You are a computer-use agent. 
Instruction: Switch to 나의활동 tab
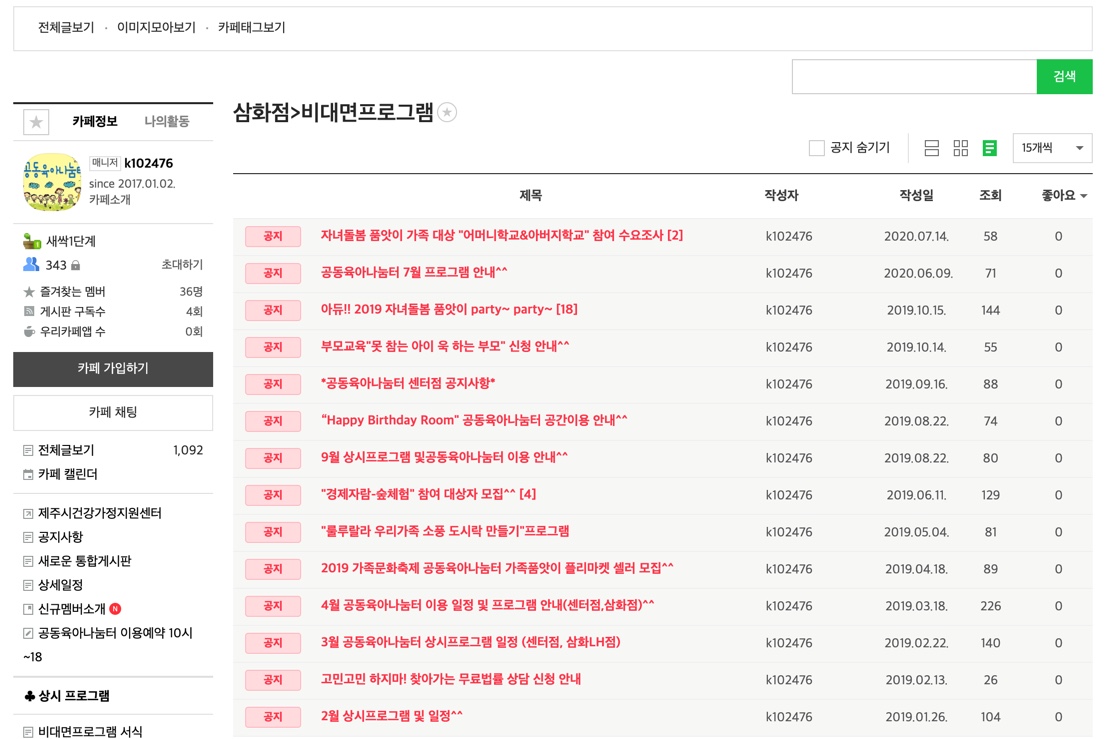166,121
